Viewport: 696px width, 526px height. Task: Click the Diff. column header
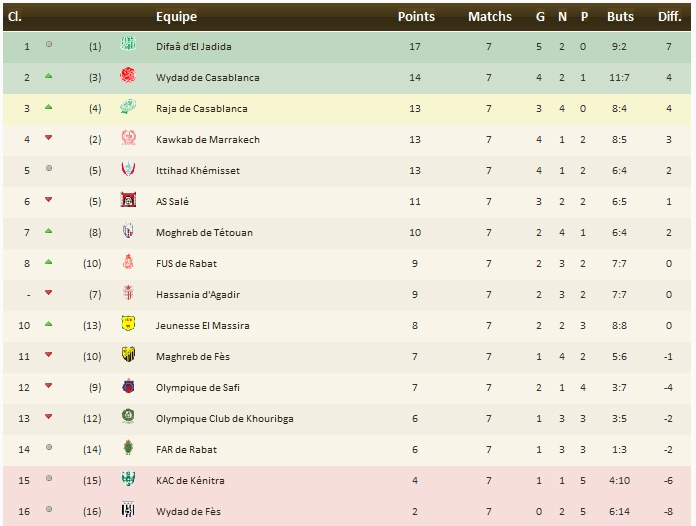(x=669, y=16)
